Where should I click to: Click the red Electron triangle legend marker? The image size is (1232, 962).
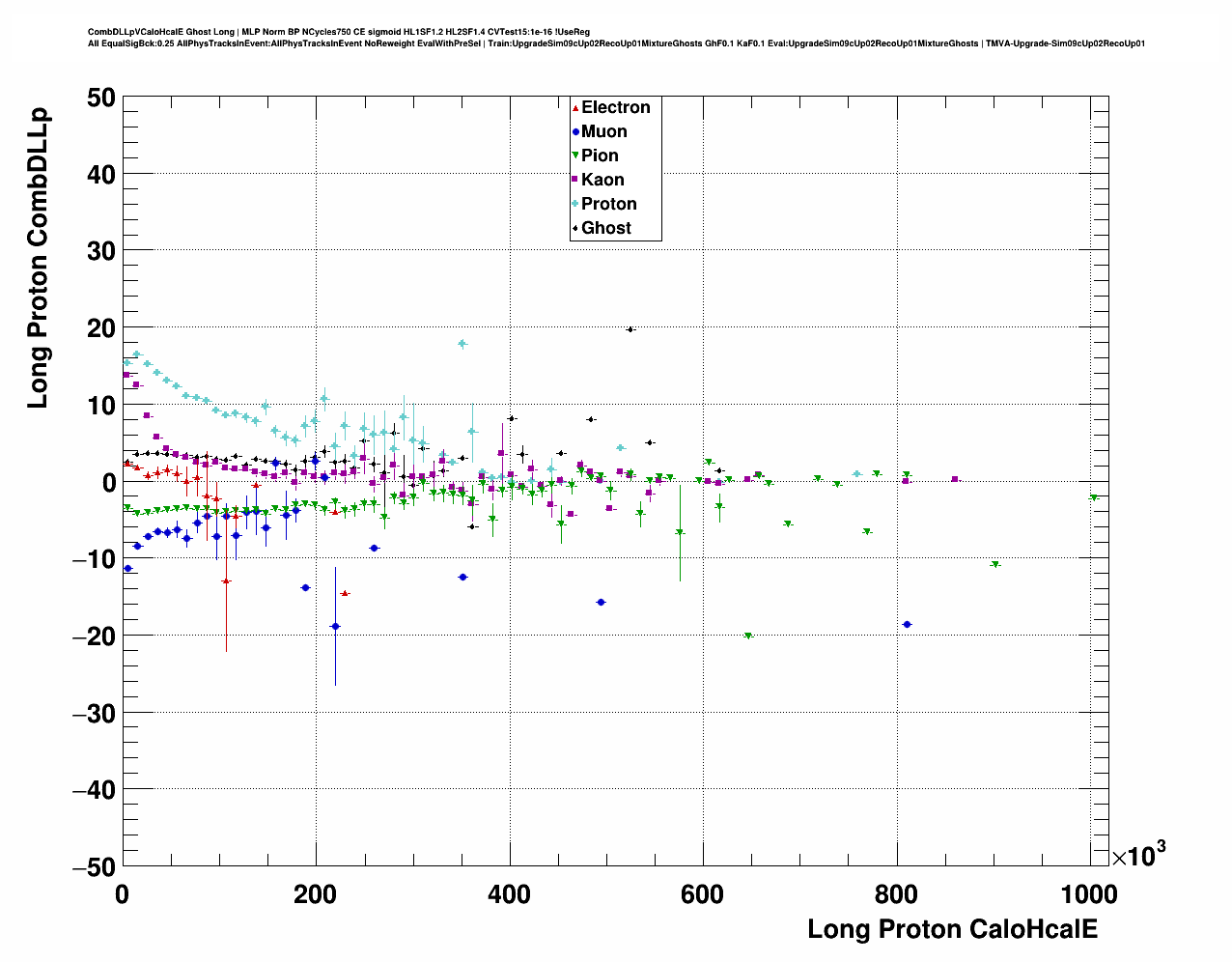575,108
